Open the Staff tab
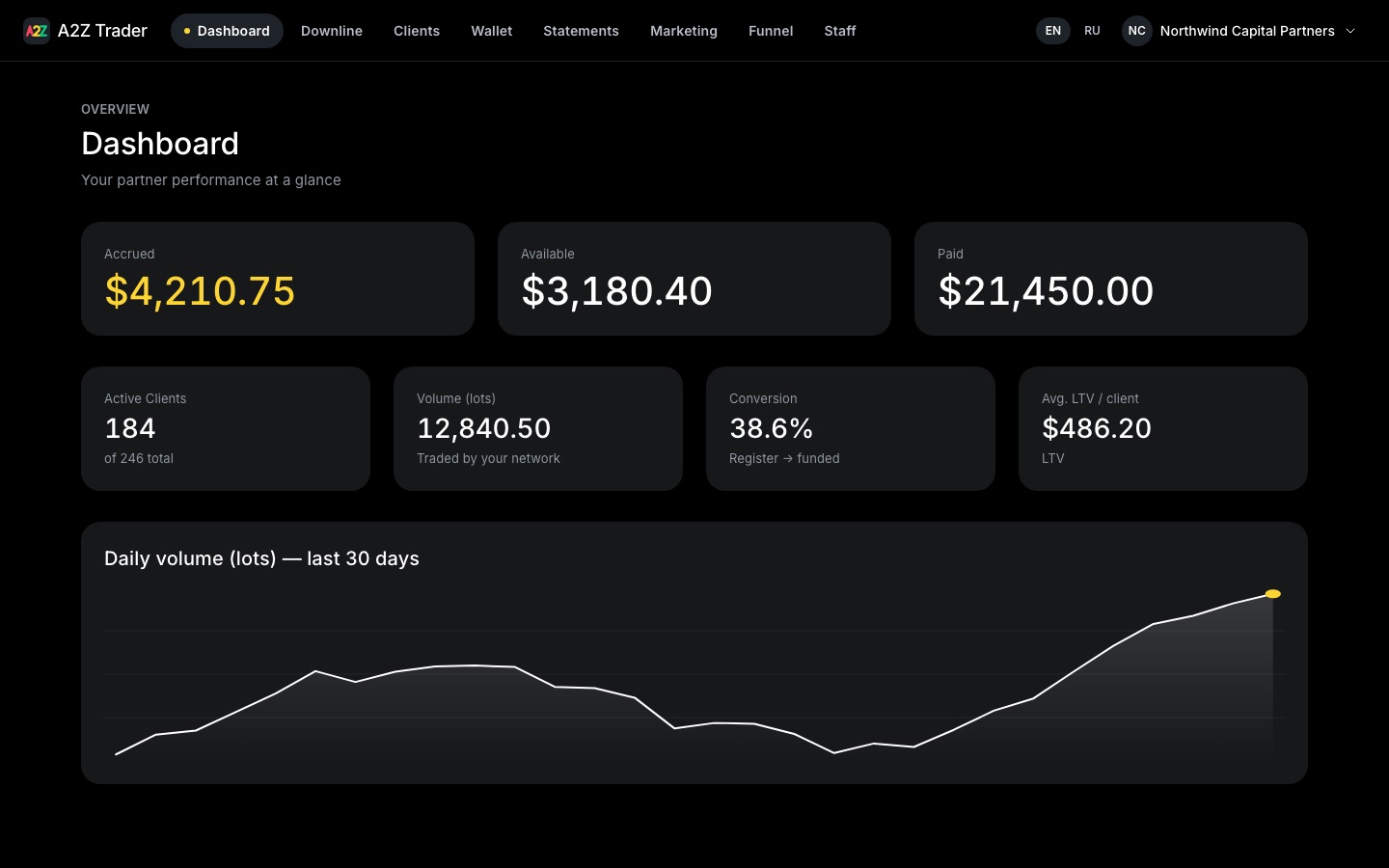 840,31
